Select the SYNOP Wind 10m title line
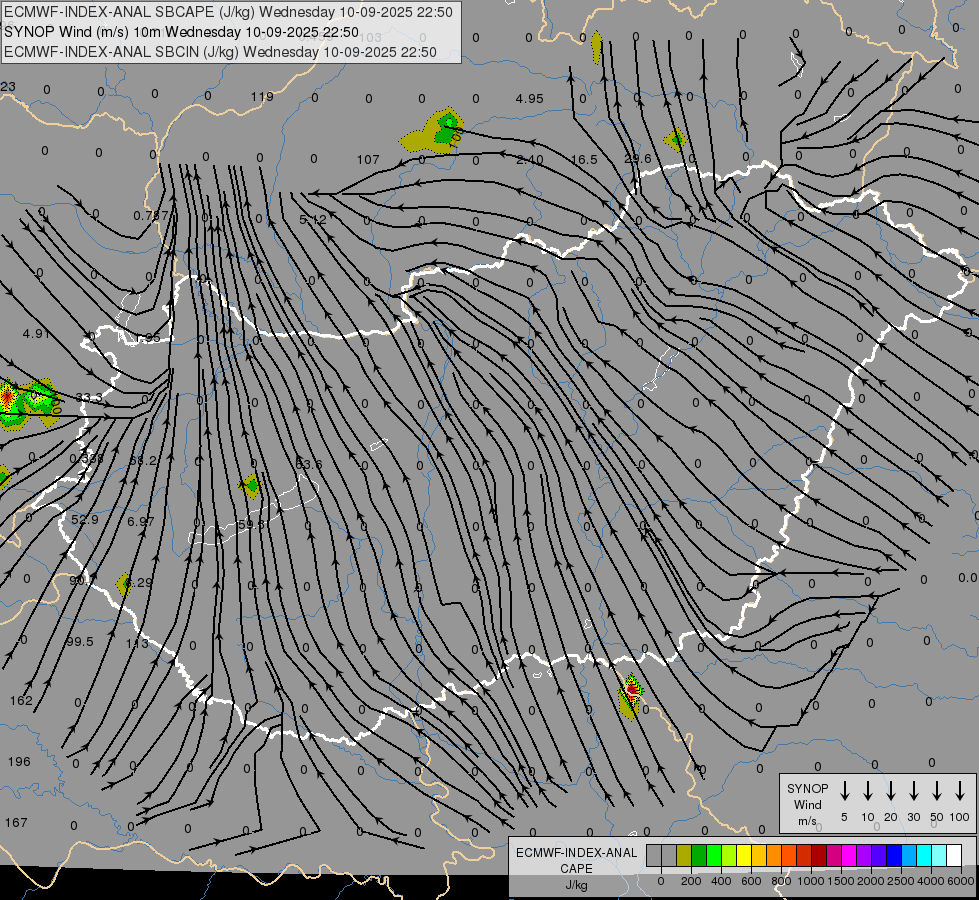Image resolution: width=979 pixels, height=900 pixels. coord(181,32)
